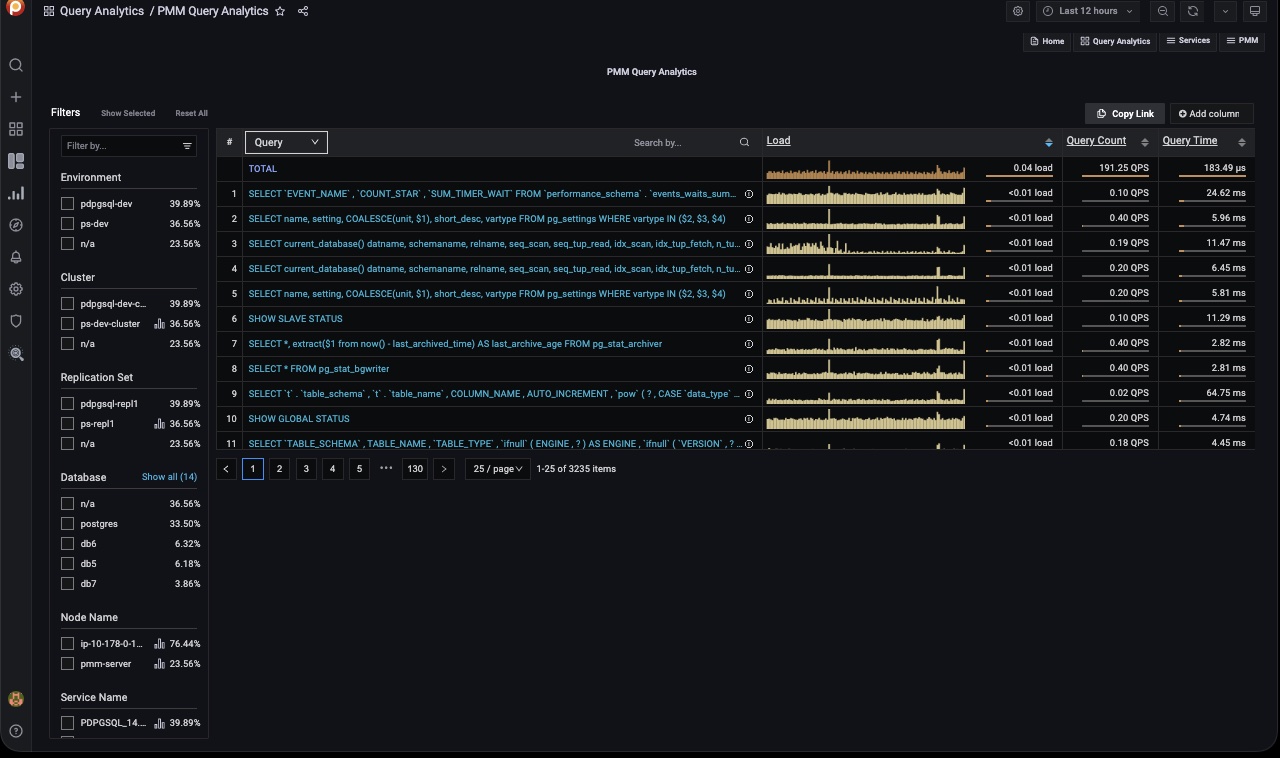
Task: Open the SELECT * FROM pg_stat_bgwriter query
Action: point(318,369)
